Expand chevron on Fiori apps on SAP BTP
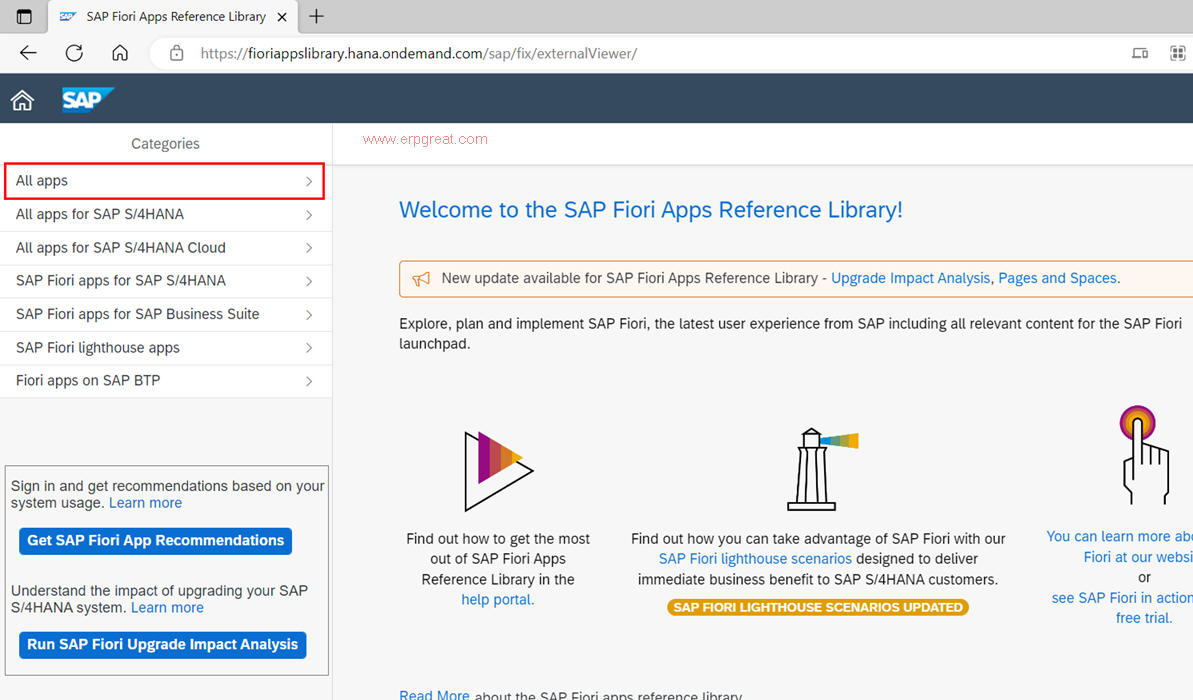 309,381
